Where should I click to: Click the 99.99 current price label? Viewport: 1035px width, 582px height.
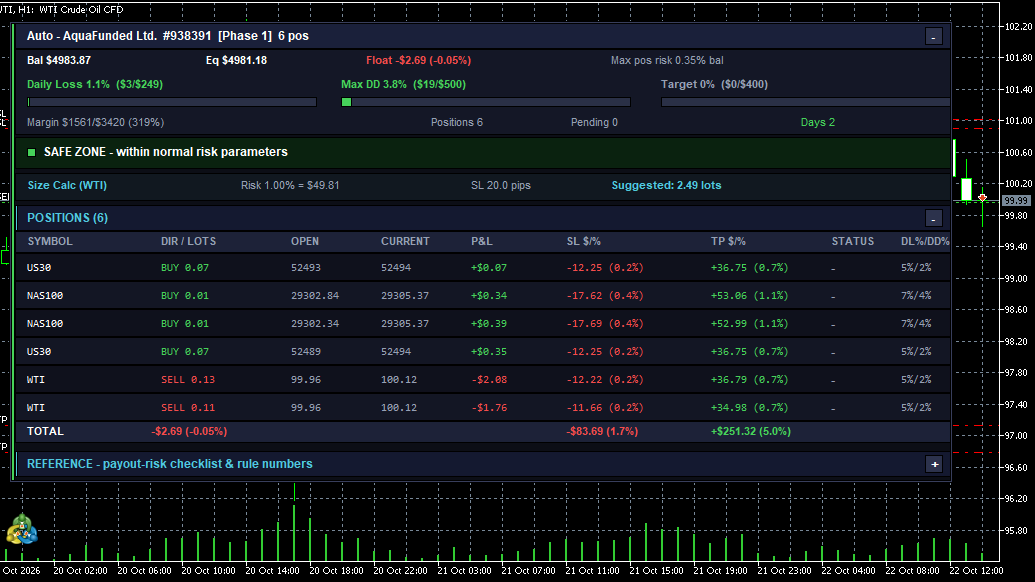(x=1016, y=201)
